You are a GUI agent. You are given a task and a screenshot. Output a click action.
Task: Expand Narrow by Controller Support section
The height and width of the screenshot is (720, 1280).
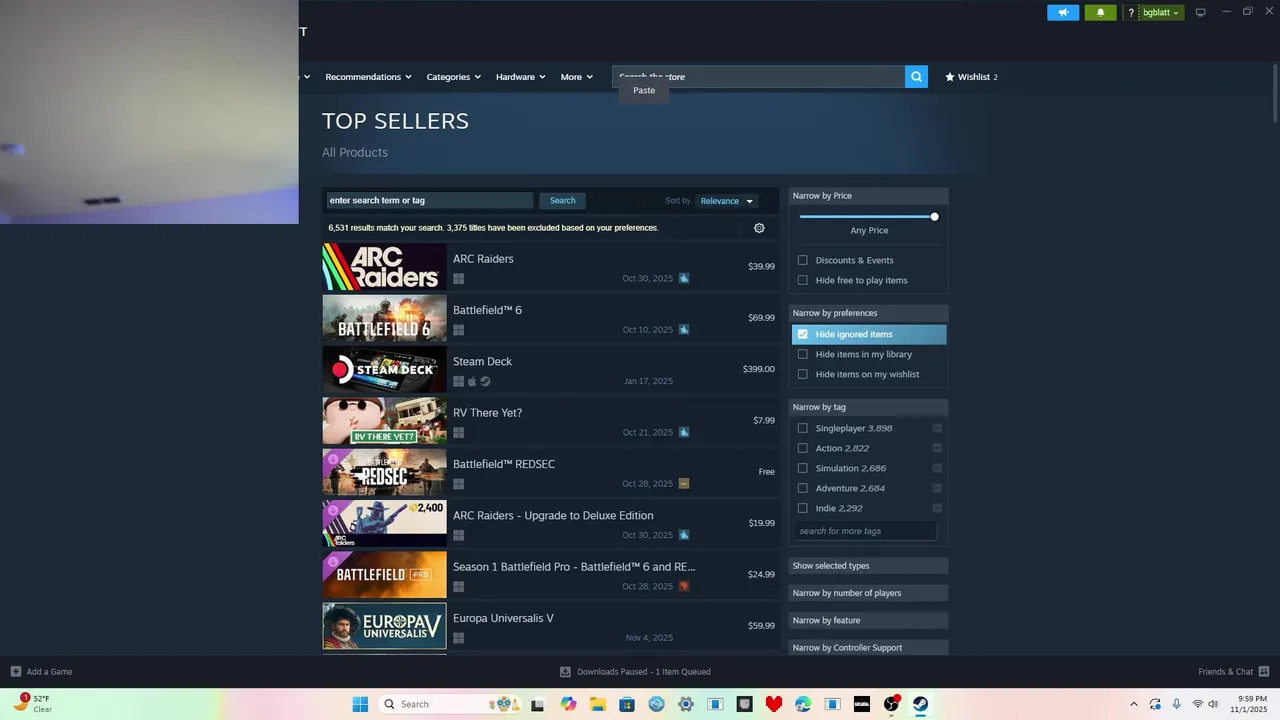[x=868, y=647]
